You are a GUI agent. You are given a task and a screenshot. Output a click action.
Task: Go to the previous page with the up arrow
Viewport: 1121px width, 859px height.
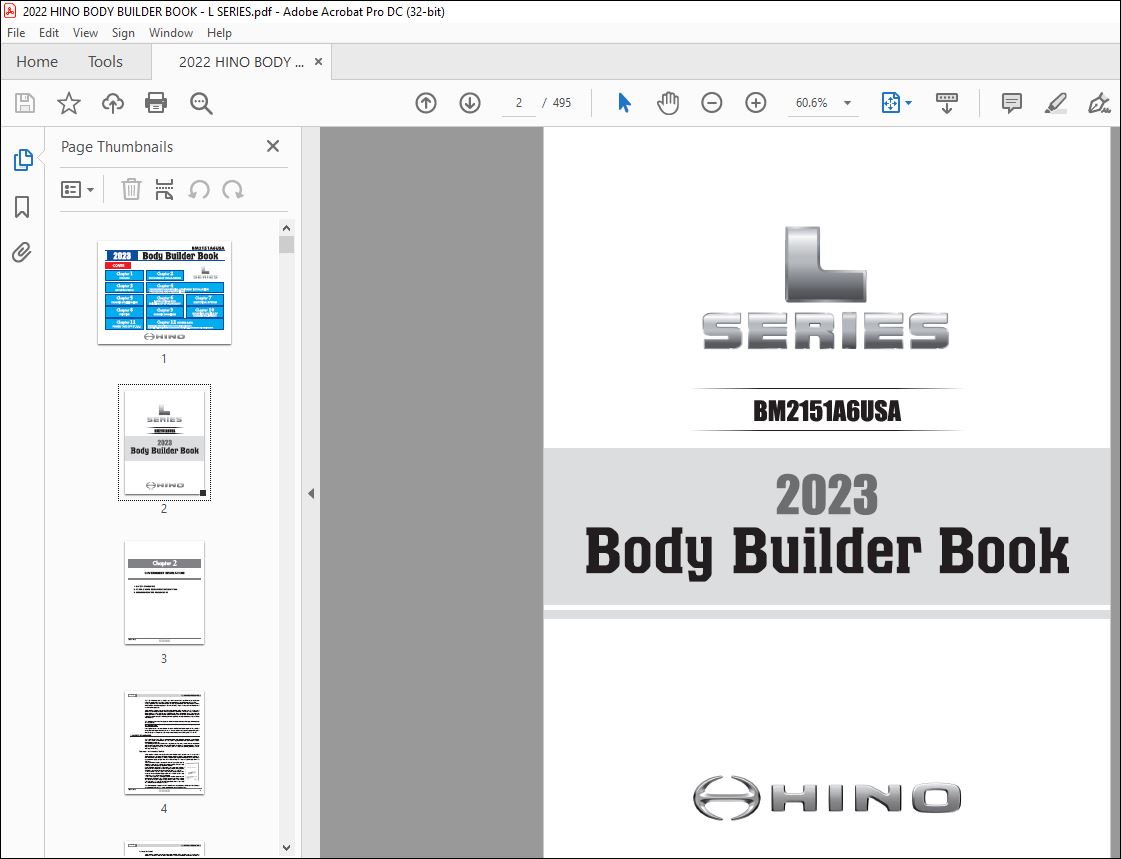click(426, 103)
